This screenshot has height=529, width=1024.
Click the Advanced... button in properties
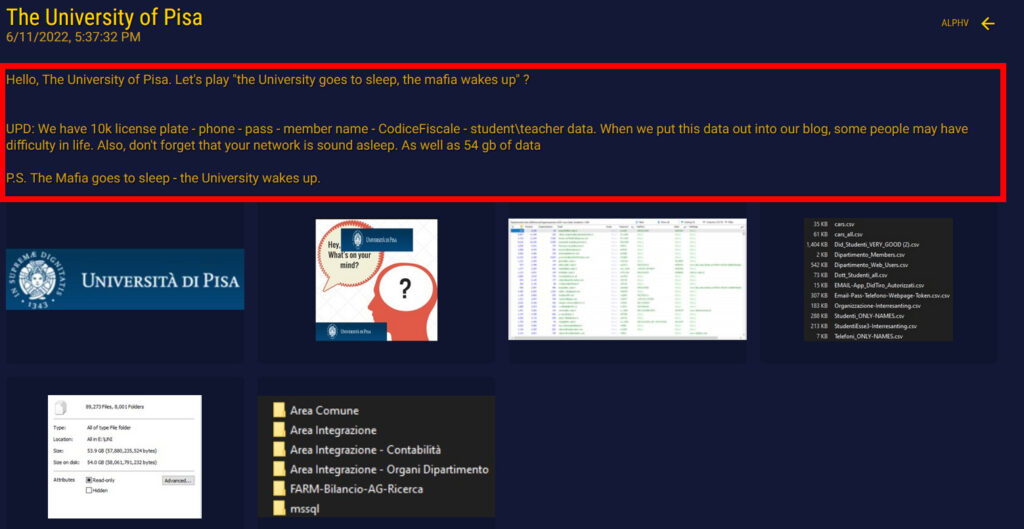(177, 481)
